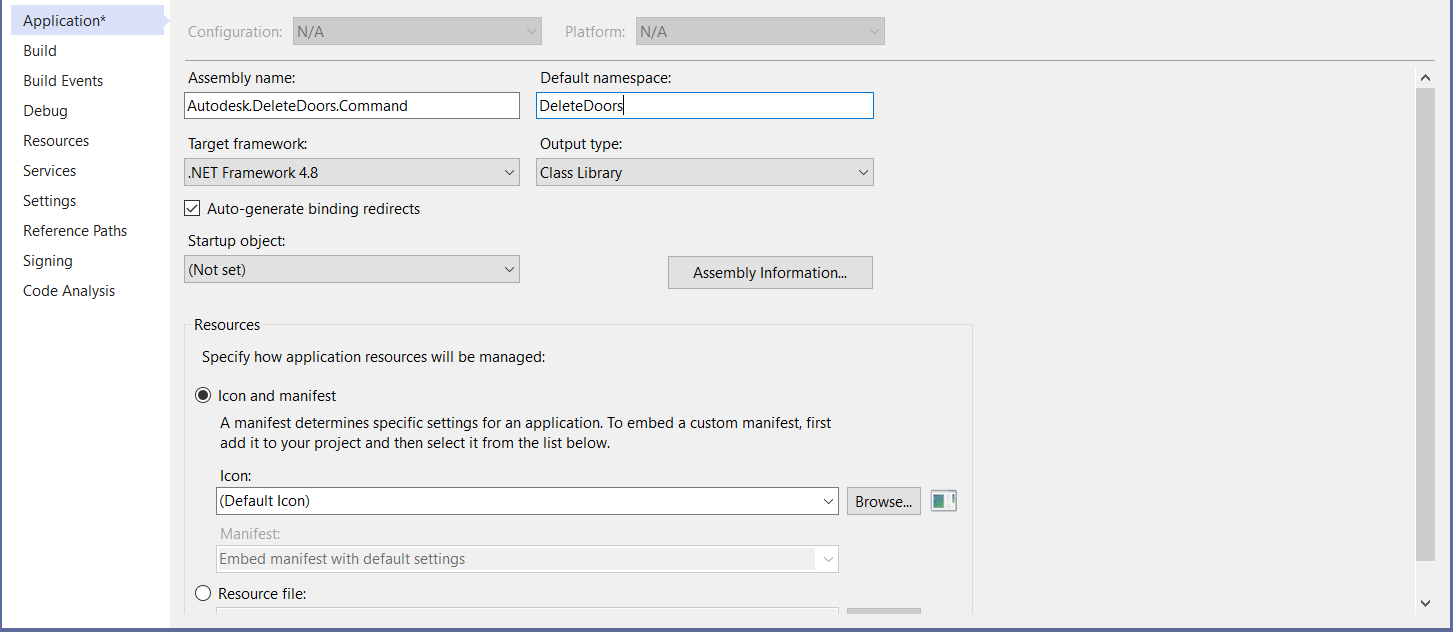Switch to the Build settings page

pos(39,50)
